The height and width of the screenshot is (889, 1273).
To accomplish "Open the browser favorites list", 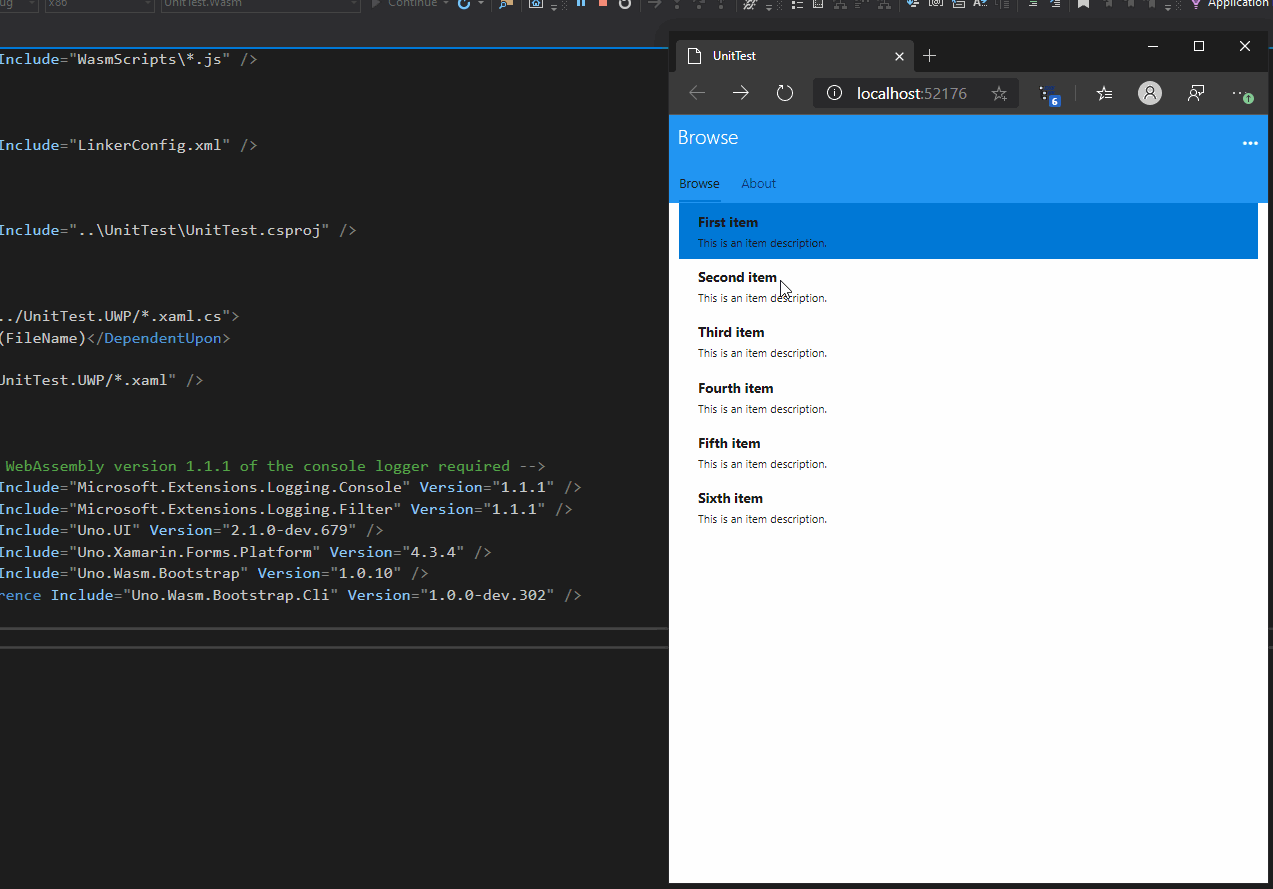I will (x=1104, y=93).
